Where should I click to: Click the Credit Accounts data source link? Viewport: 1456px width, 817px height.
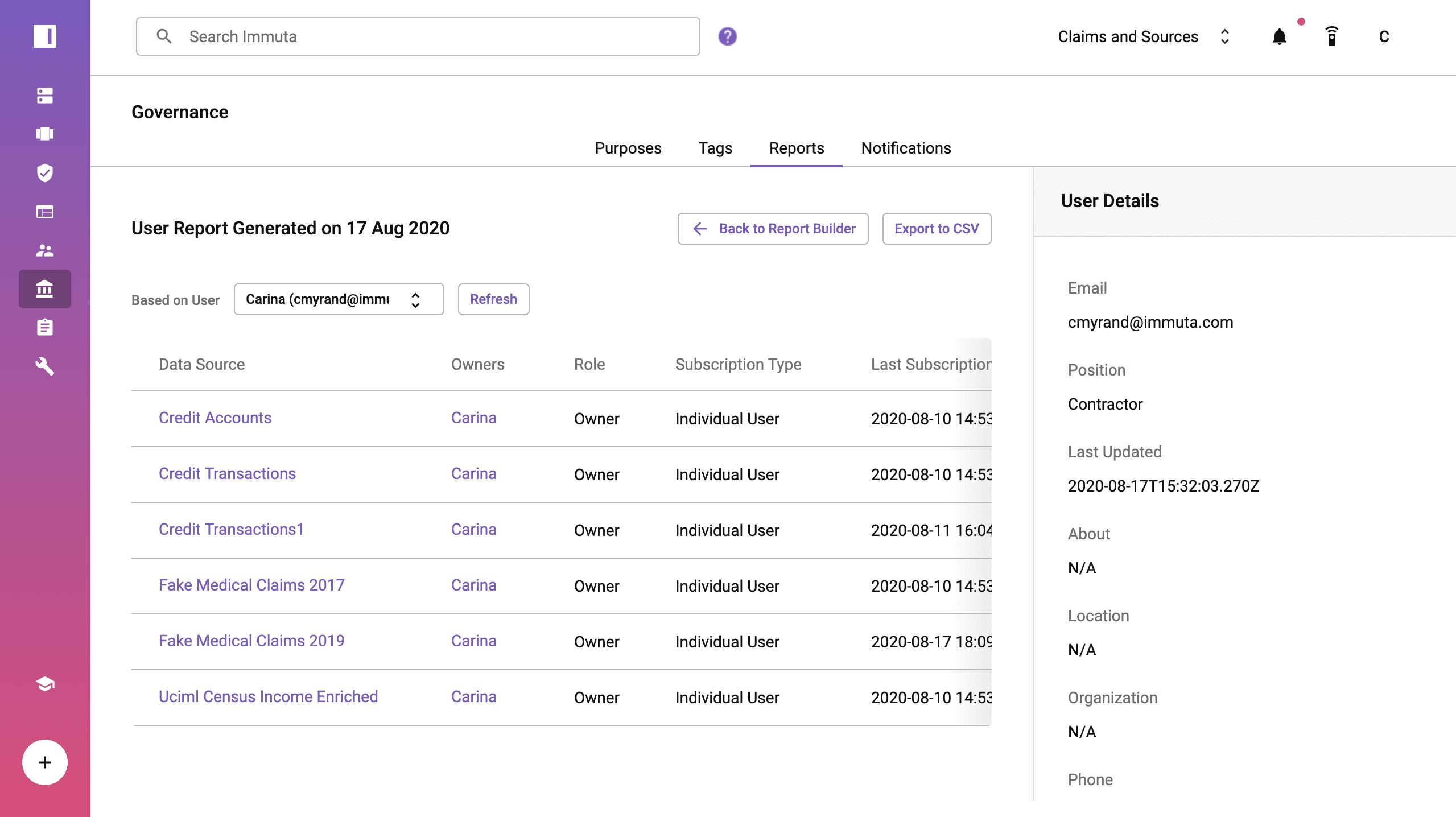(x=215, y=417)
